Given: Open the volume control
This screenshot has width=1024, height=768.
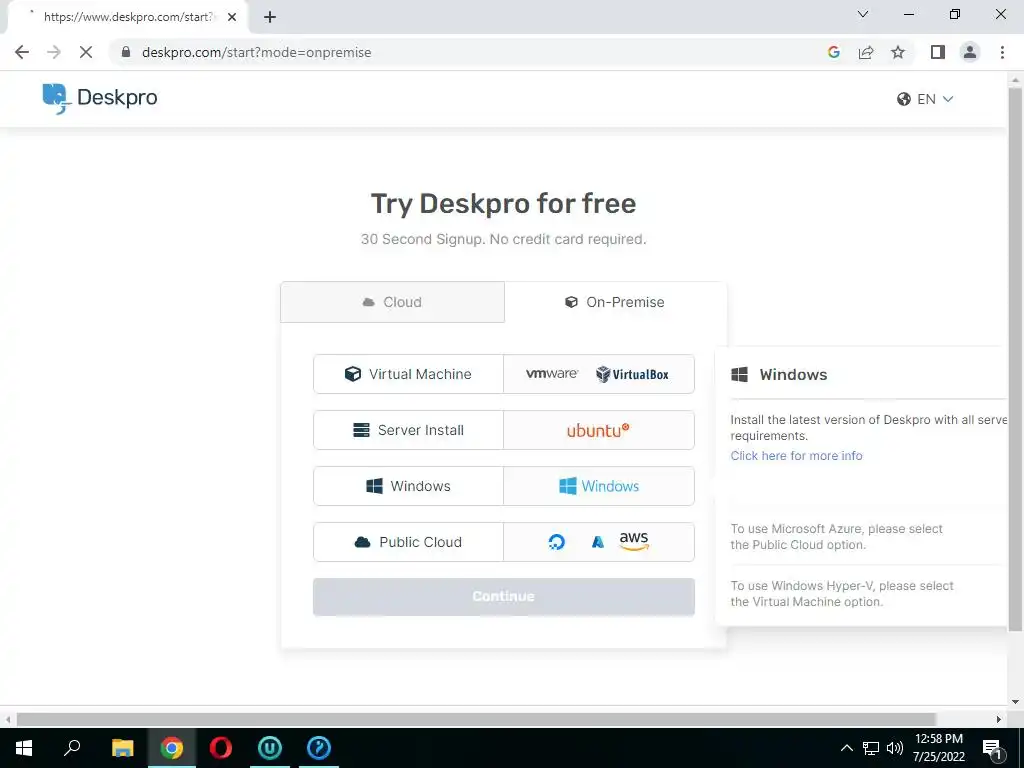Looking at the screenshot, I should (x=895, y=748).
